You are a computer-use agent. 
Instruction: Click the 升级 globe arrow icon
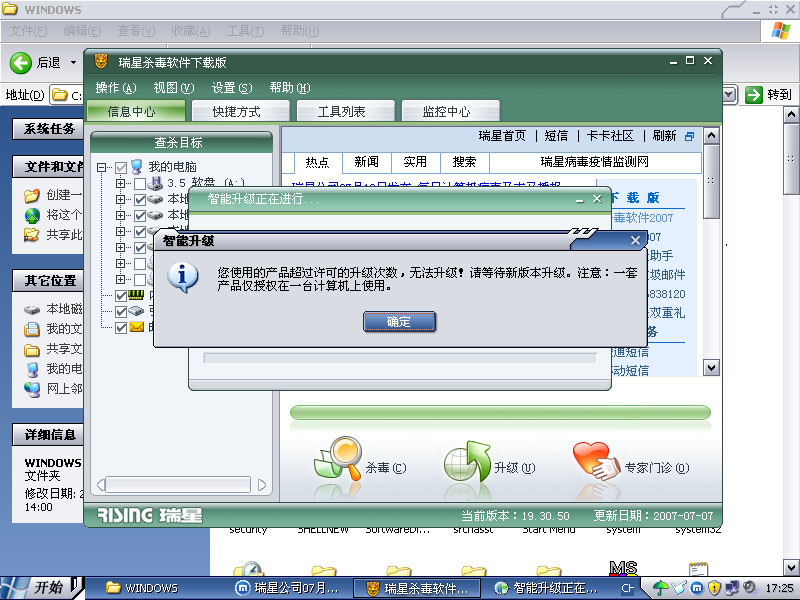[x=467, y=461]
